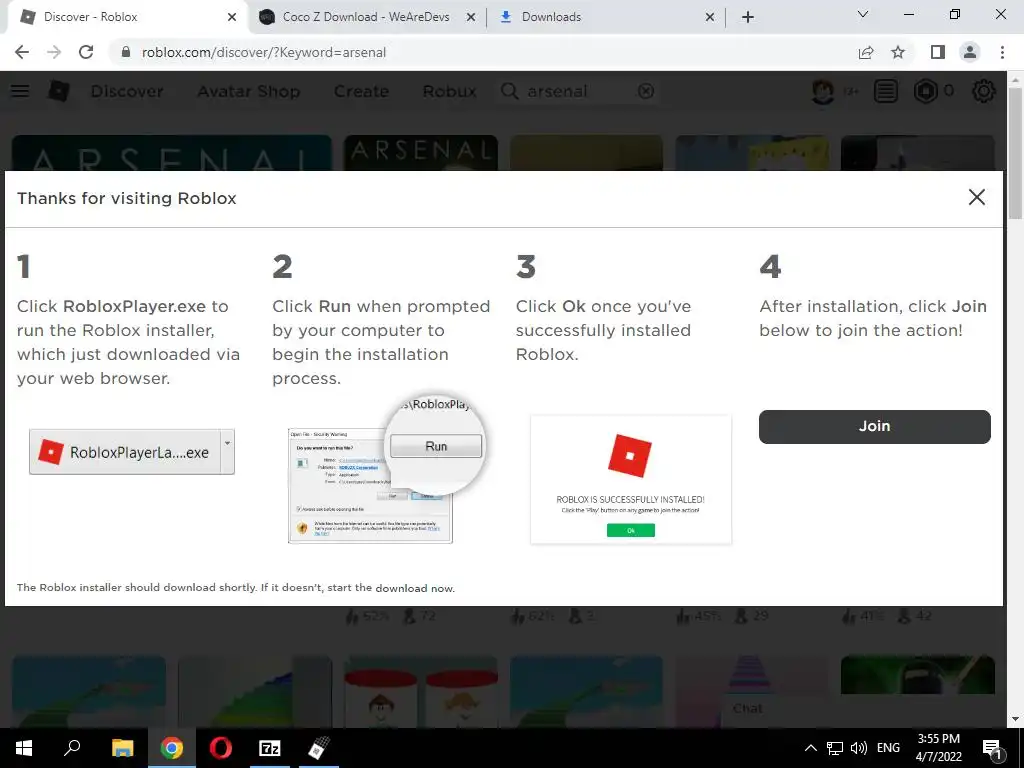Click the Roblox search field with arsenal
This screenshot has height=768, width=1024.
click(x=578, y=91)
